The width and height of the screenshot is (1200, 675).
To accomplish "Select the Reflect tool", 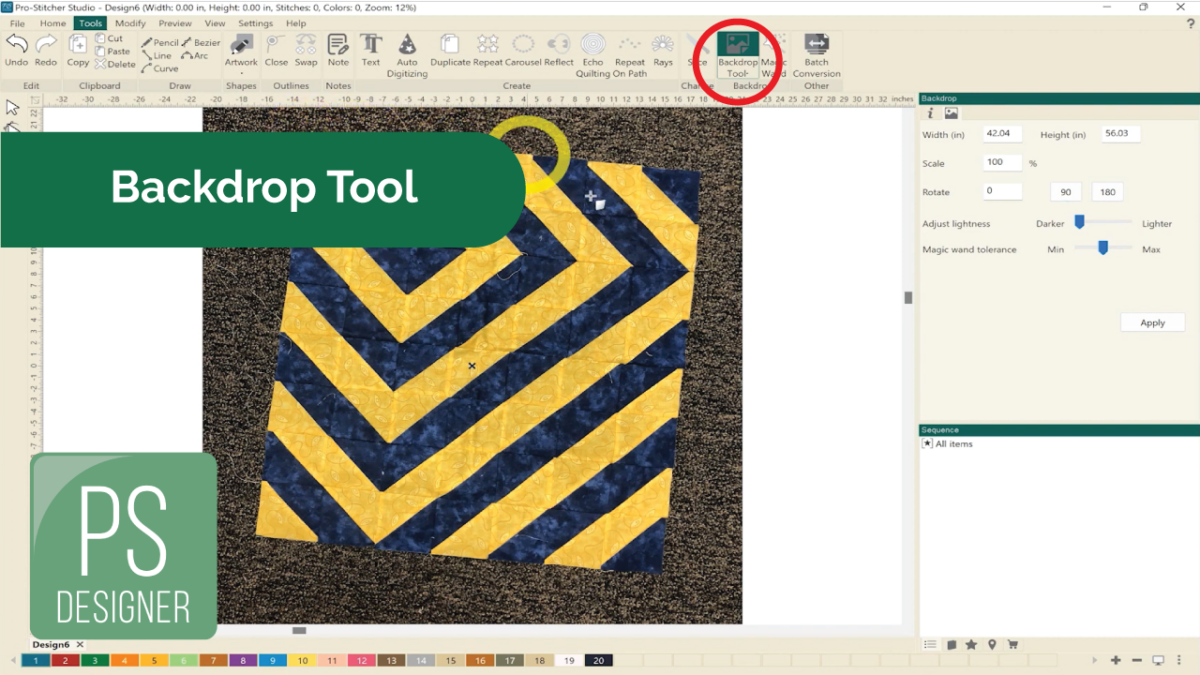I will pos(558,45).
